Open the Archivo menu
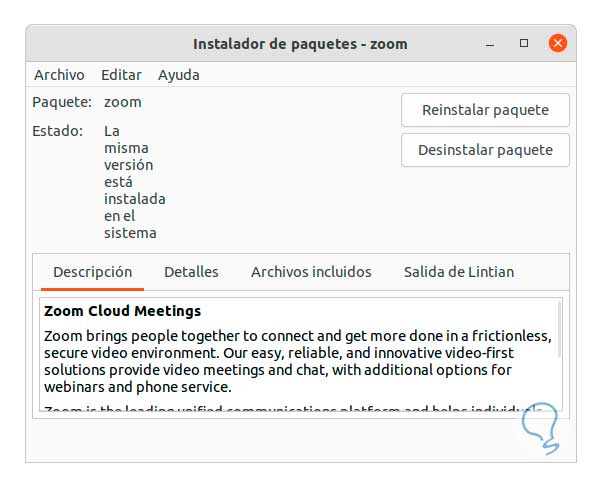The width and height of the screenshot is (602, 489). [x=59, y=75]
